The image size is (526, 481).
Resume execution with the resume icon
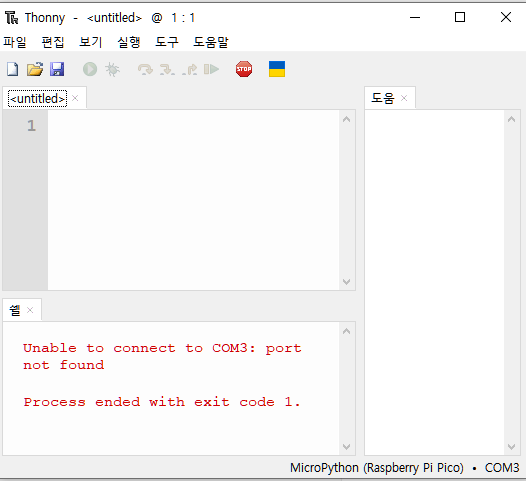click(x=211, y=69)
